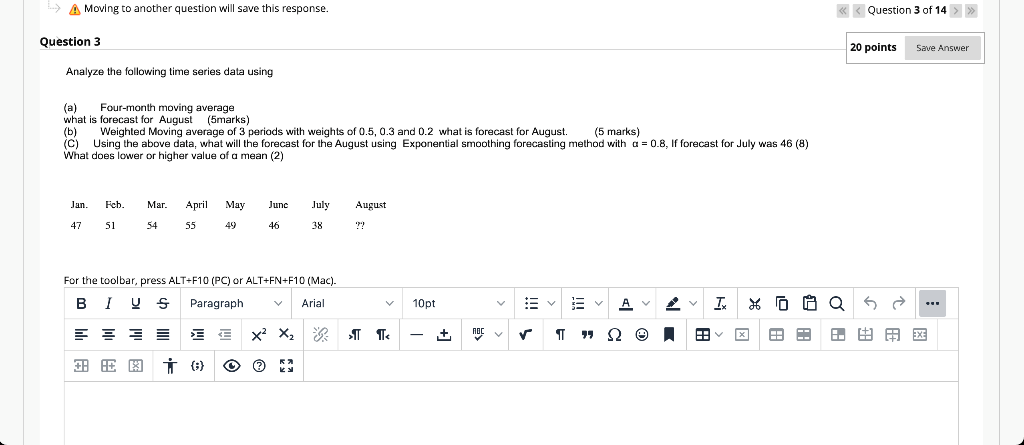Insert a numbered list
The image size is (1024, 445).
pyautogui.click(x=577, y=303)
